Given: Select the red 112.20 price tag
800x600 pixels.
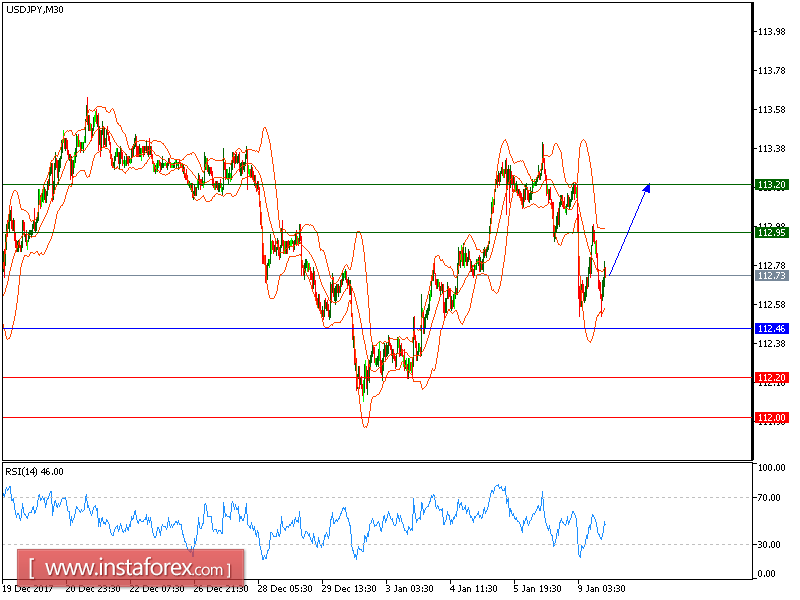Looking at the screenshot, I should pyautogui.click(x=770, y=375).
